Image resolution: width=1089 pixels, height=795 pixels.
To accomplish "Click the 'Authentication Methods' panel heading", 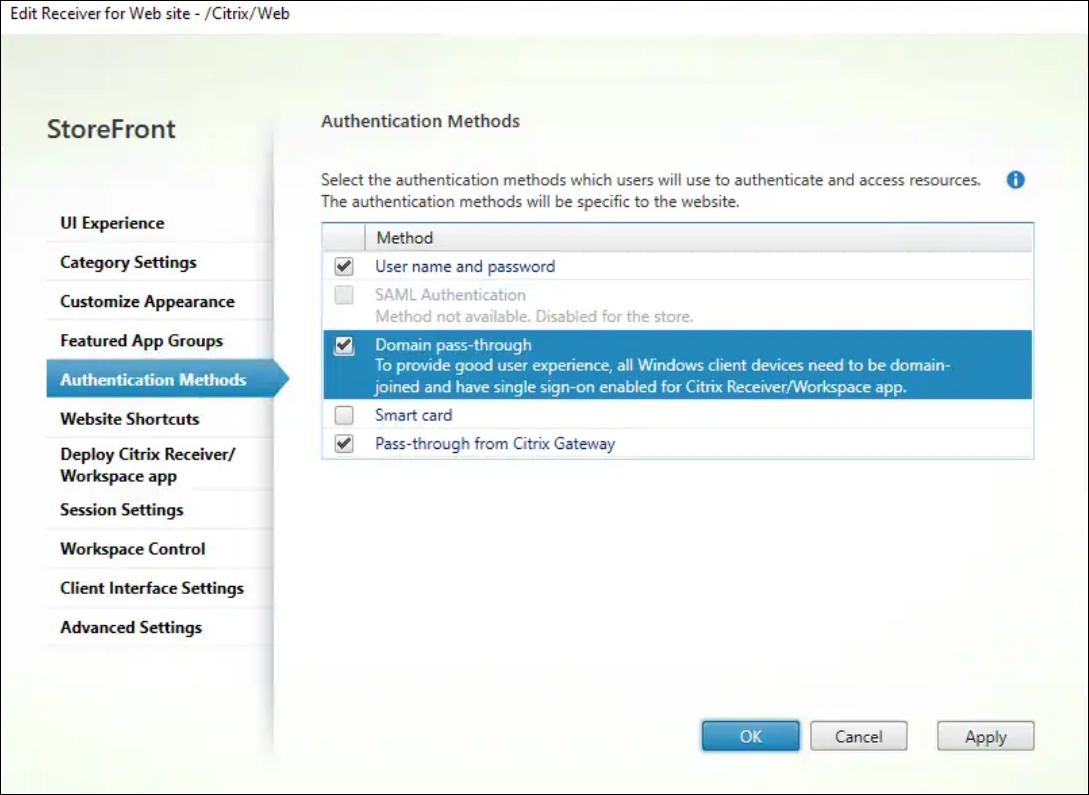I will pyautogui.click(x=420, y=121).
